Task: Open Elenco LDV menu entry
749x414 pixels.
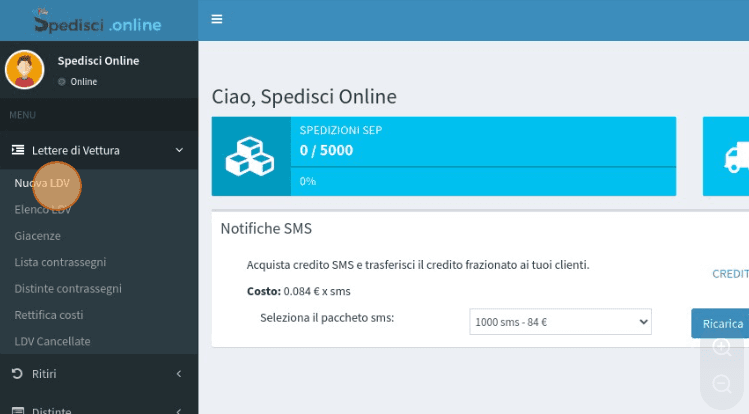Action: pos(43,209)
